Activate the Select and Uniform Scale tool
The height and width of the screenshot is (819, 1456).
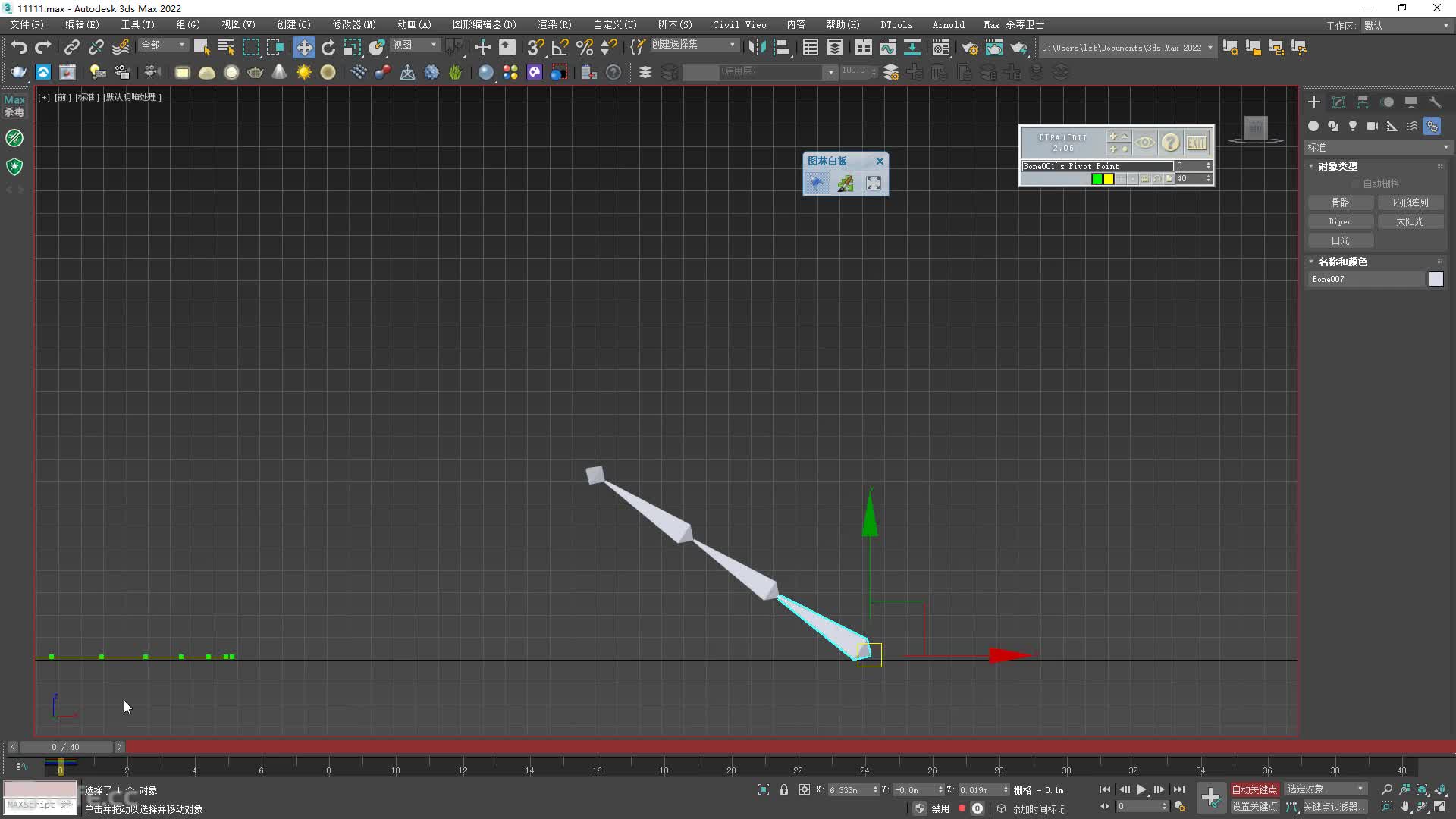click(353, 47)
